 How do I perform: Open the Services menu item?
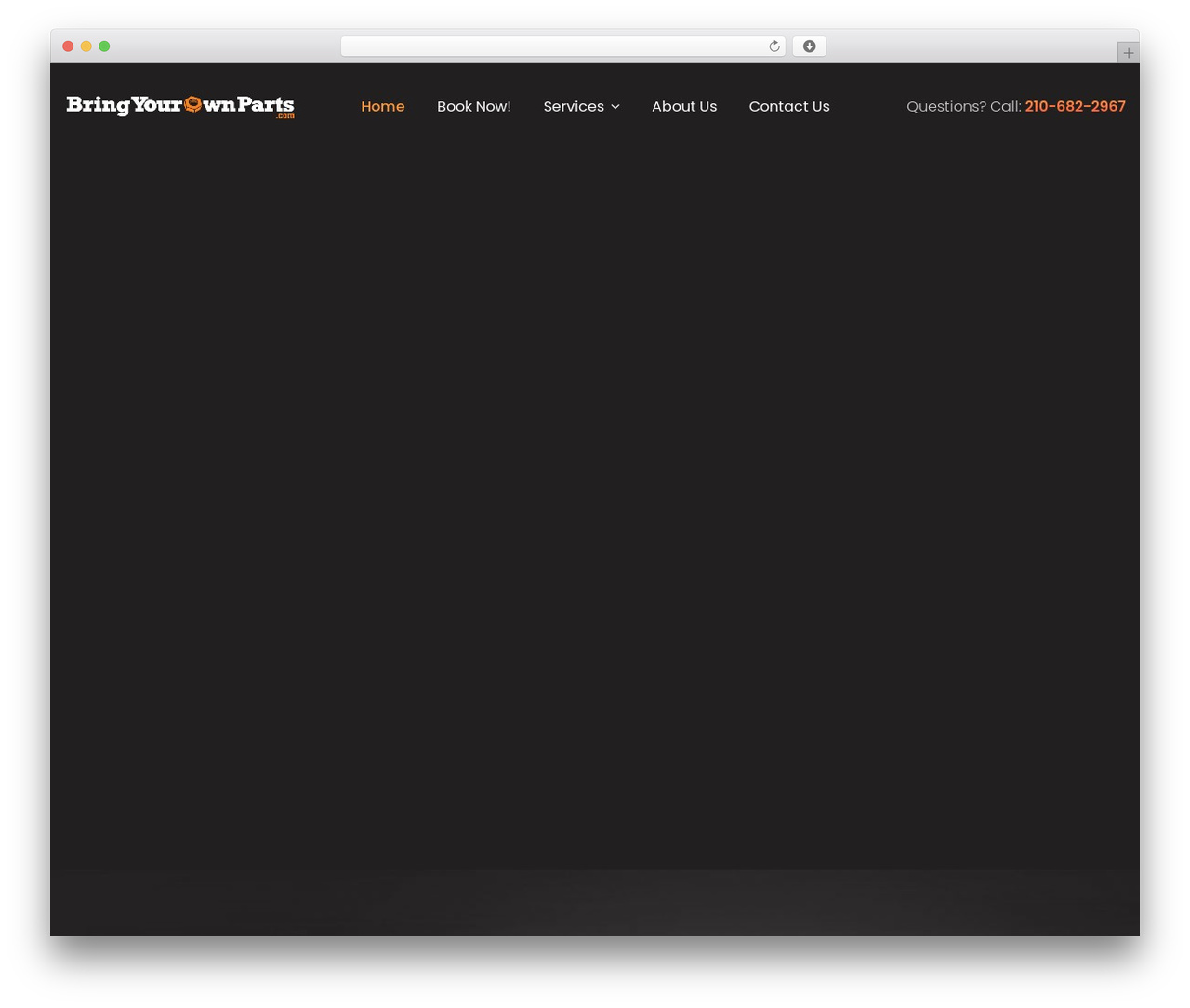click(x=574, y=106)
